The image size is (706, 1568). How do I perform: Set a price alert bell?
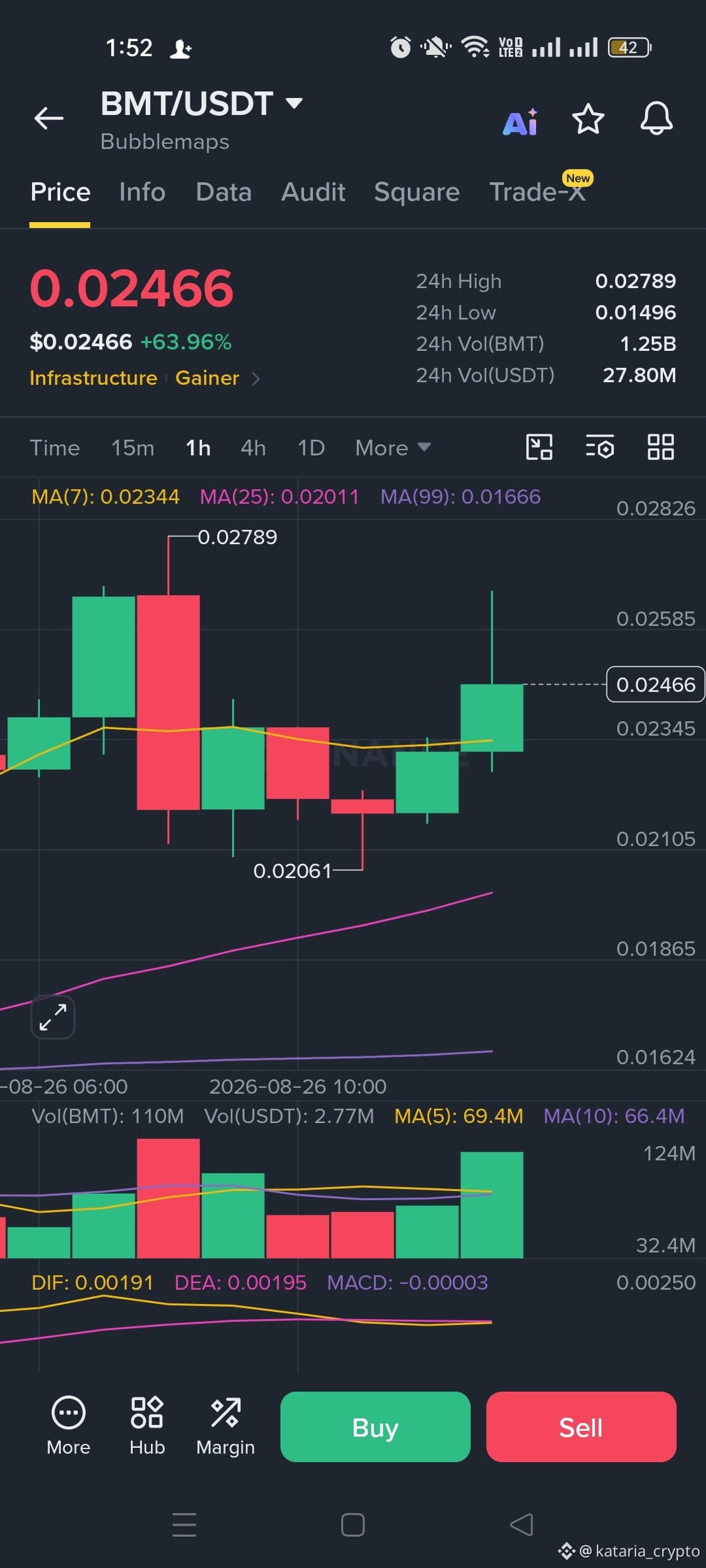pyautogui.click(x=656, y=119)
